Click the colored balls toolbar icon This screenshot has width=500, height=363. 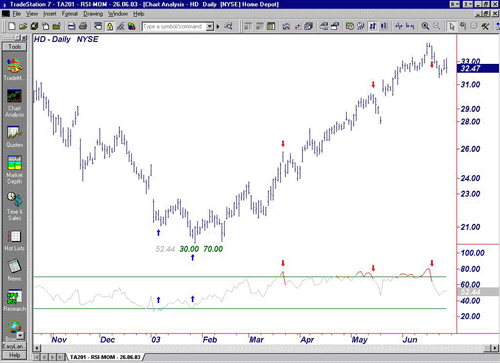pos(132,26)
